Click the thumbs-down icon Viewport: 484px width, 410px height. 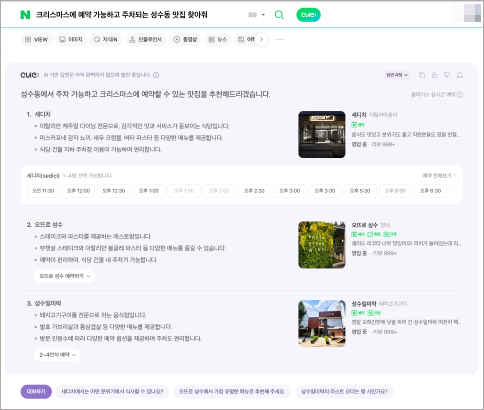point(447,75)
